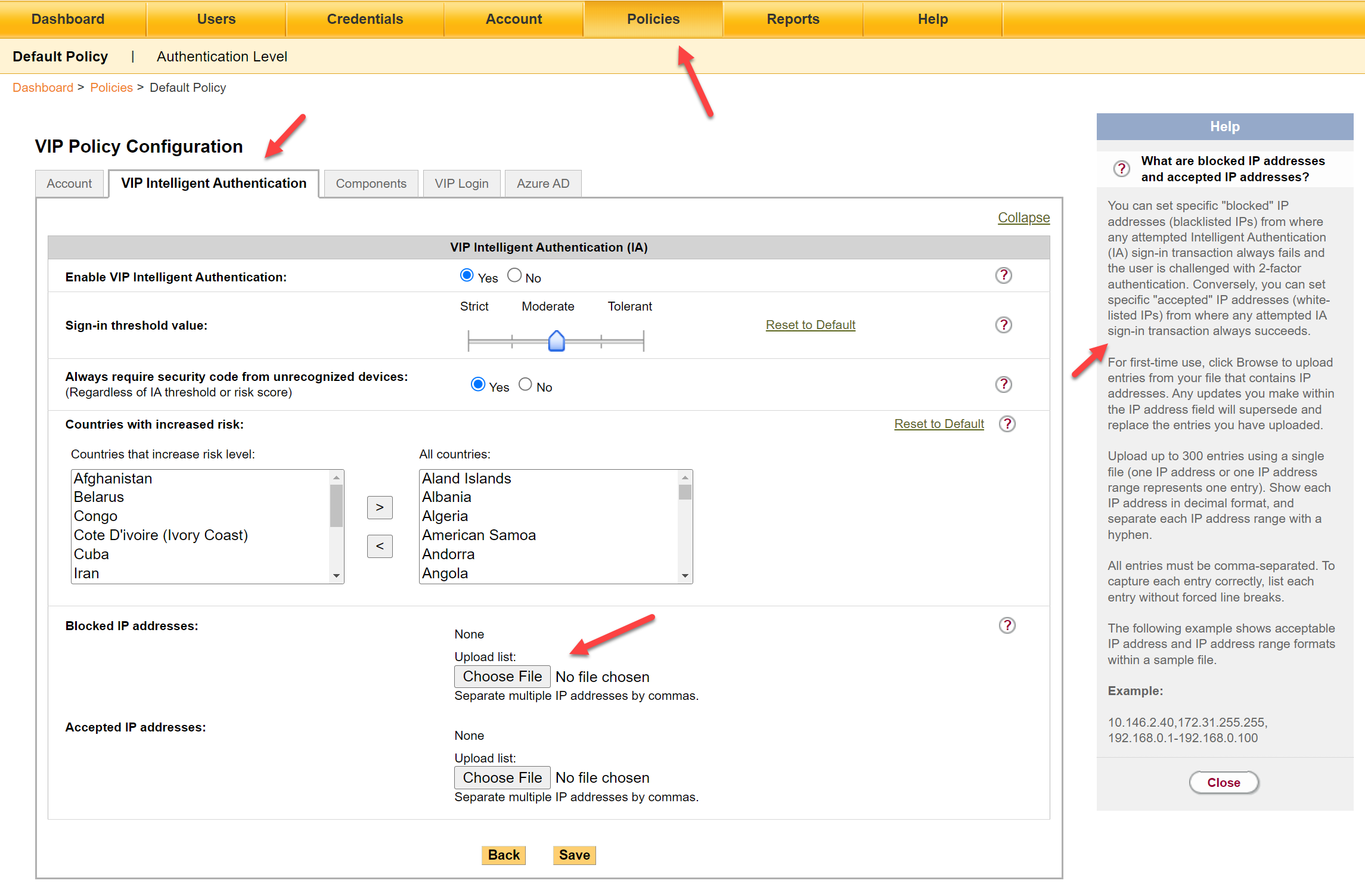This screenshot has width=1365, height=896.
Task: Open the Reports menu
Action: click(x=793, y=19)
